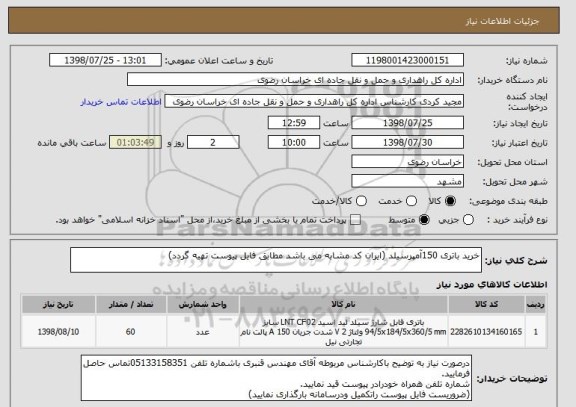Image resolution: width=576 pixels, height=407 pixels.
Task: Select the کالا/خدمت radio button
Action: [x=361, y=201]
